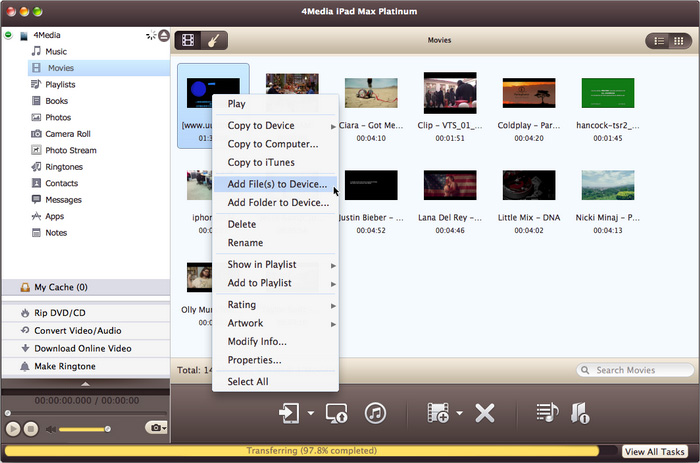Open the dropdown arrow beside Add Files icon

click(x=459, y=413)
